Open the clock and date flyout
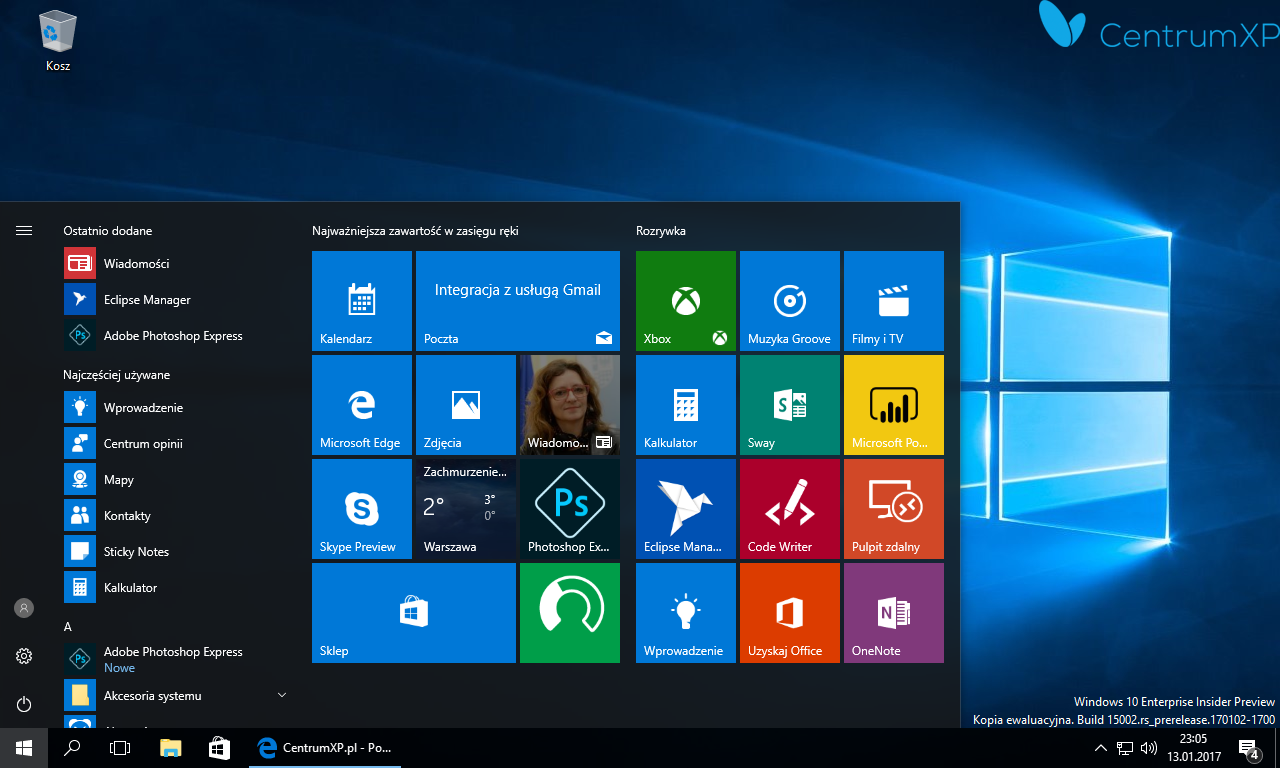The image size is (1280, 768). pyautogui.click(x=1193, y=748)
